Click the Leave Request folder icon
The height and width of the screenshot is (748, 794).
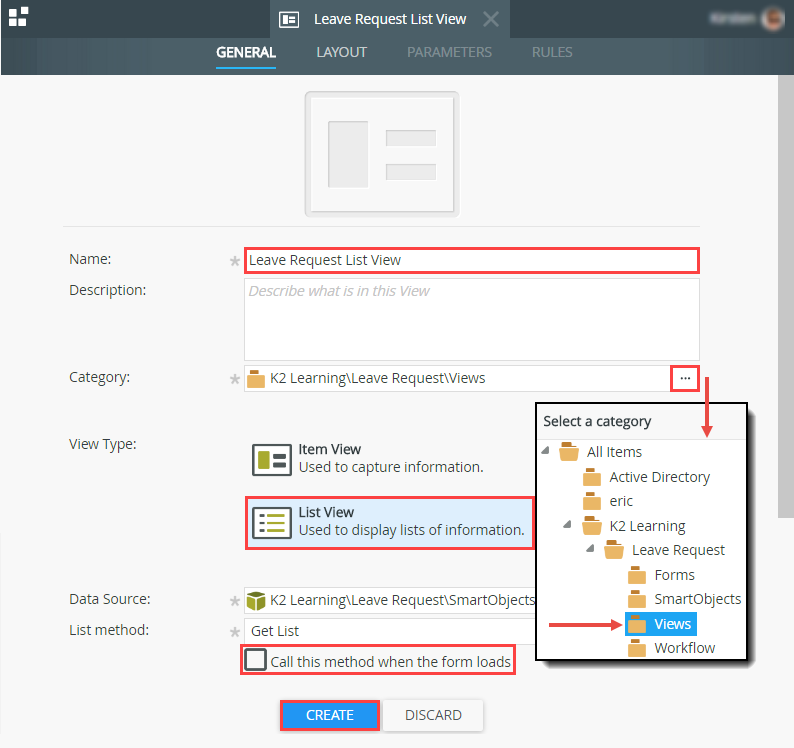coord(614,549)
